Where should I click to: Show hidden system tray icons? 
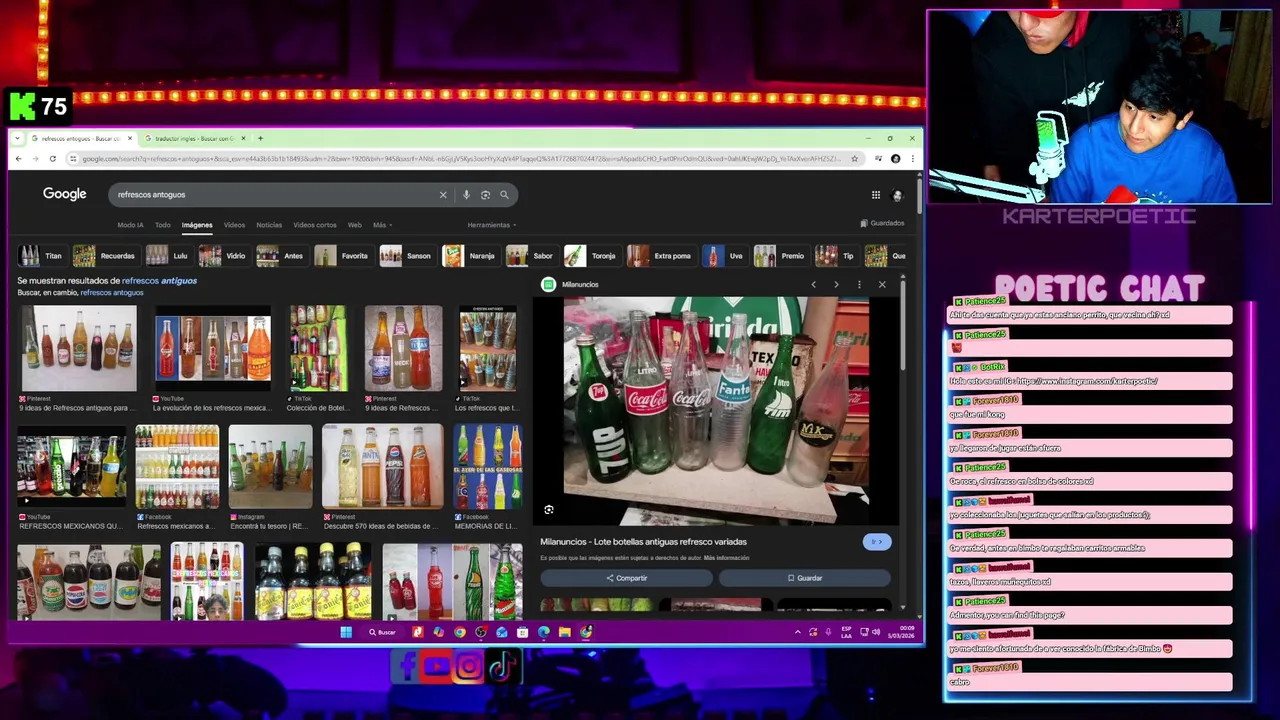coord(797,632)
